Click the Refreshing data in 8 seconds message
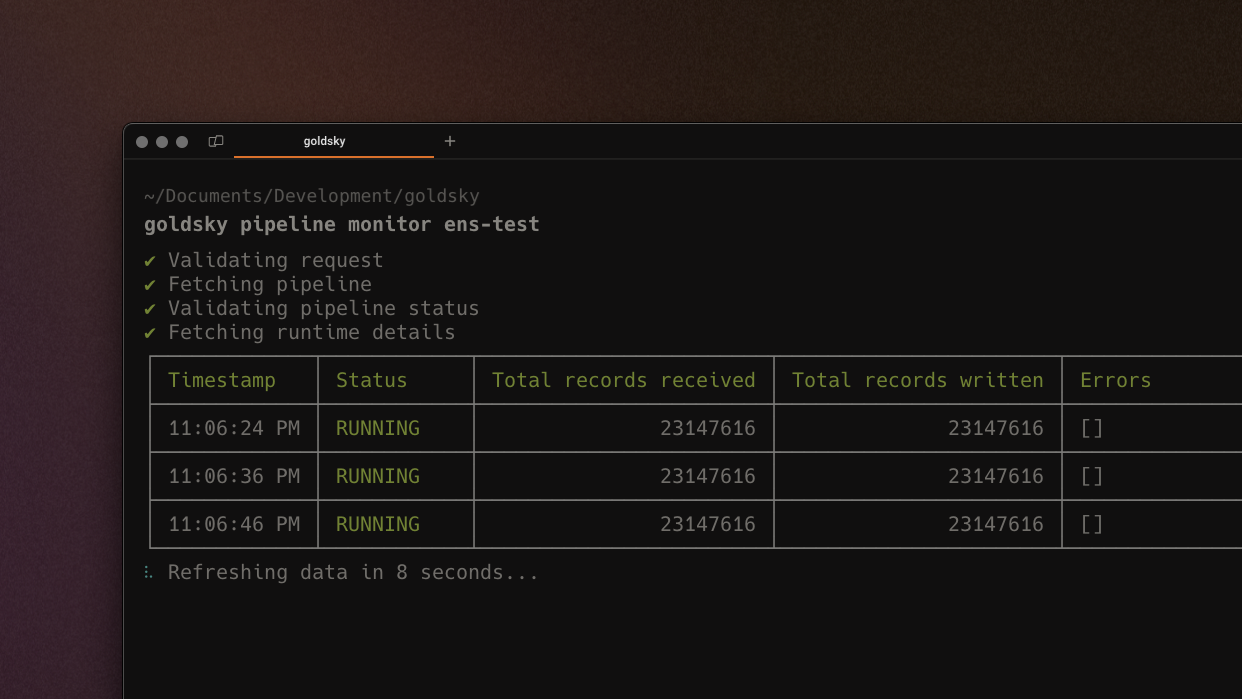Screen dimensions: 1242x699 [x=354, y=572]
